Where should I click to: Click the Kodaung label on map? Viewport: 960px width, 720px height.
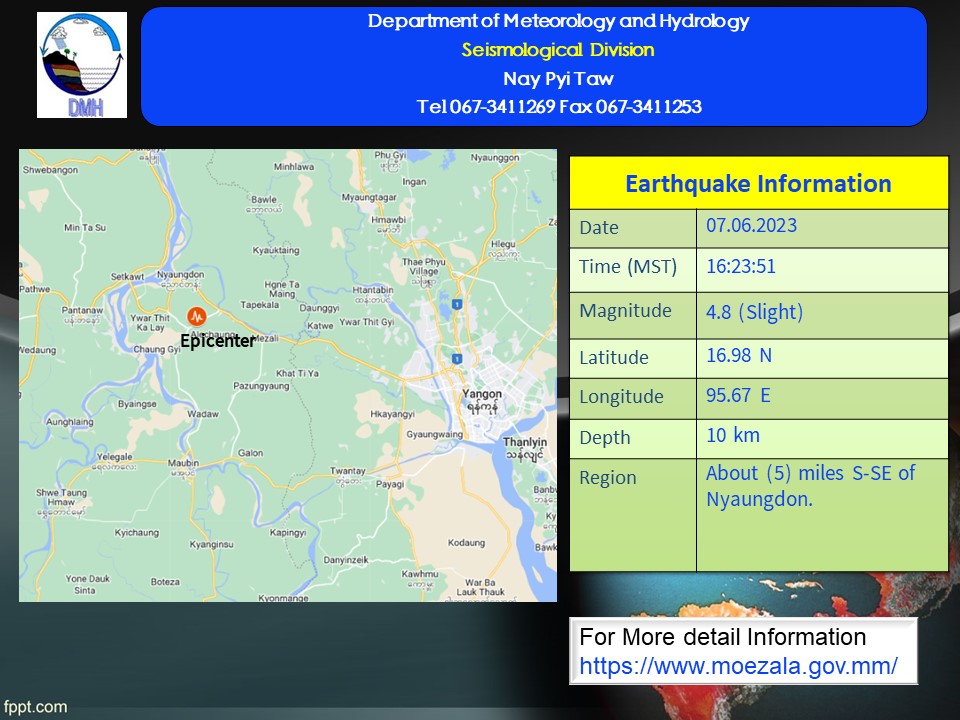coord(466,542)
